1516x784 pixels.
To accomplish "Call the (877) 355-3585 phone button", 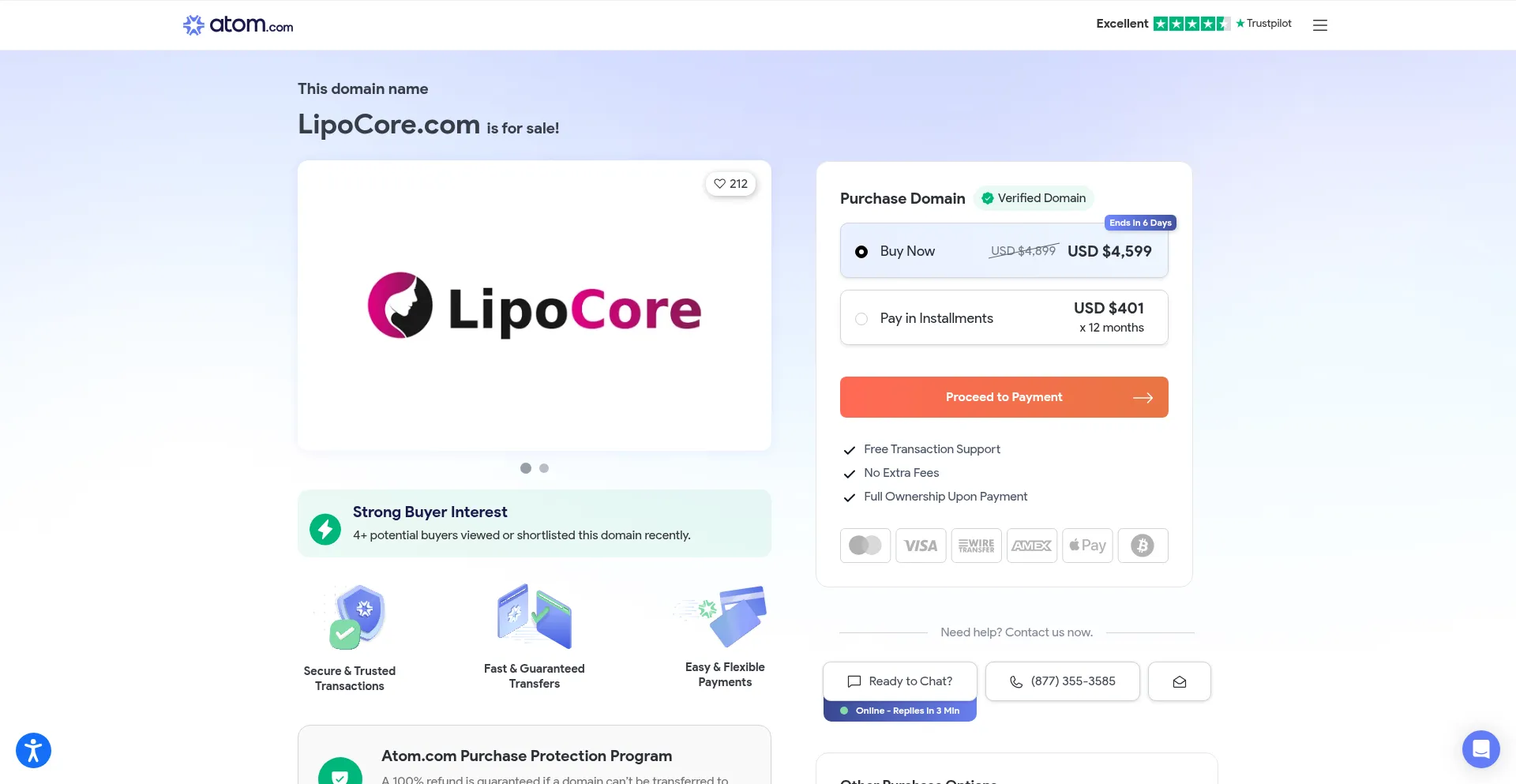I will (1062, 681).
